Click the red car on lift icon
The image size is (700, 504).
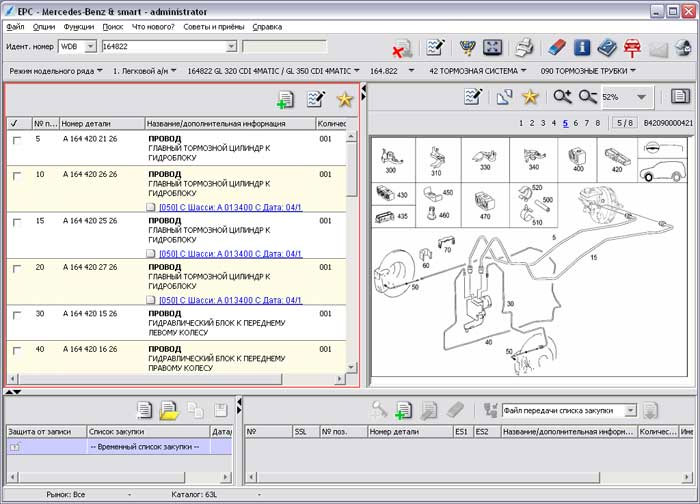[633, 47]
